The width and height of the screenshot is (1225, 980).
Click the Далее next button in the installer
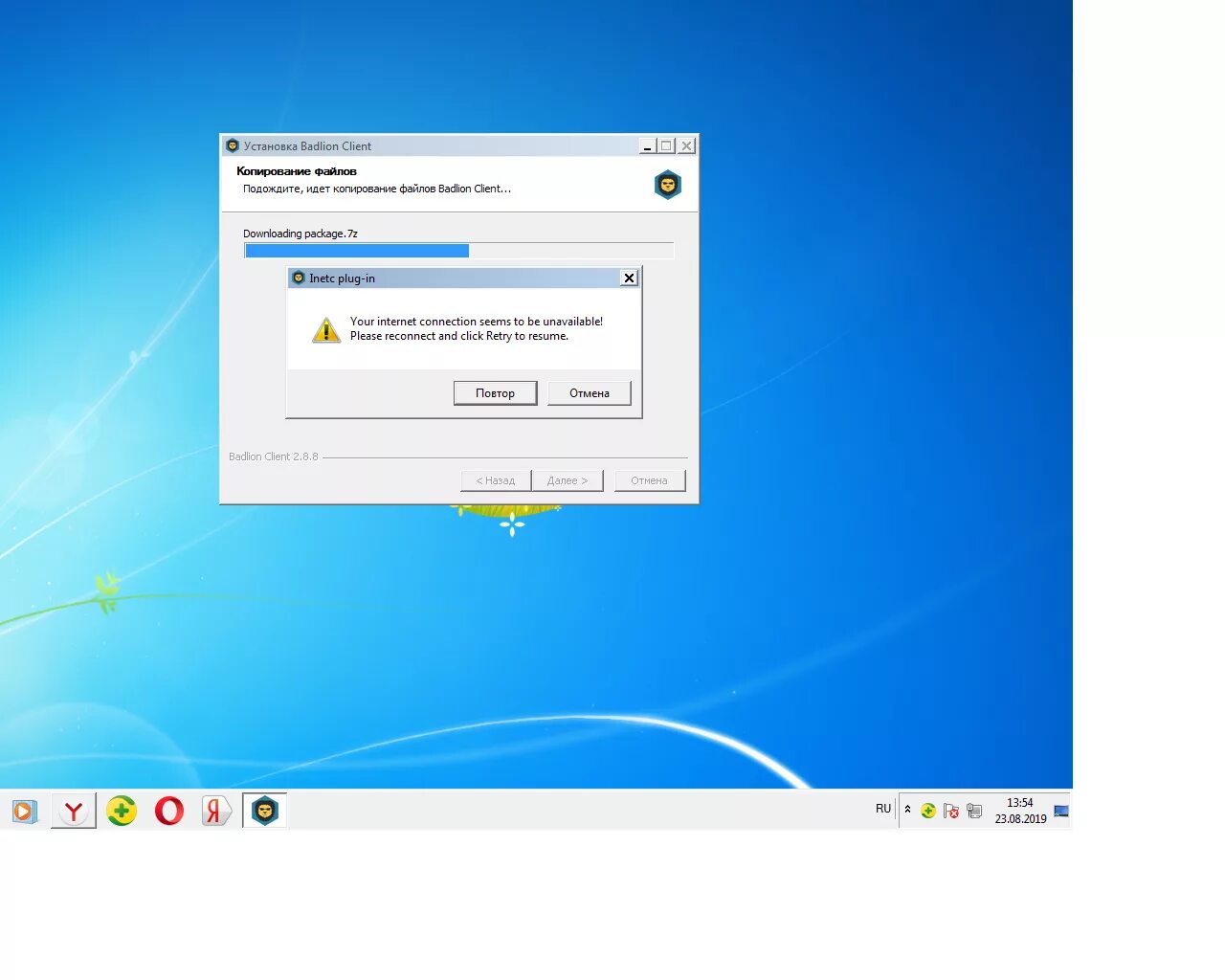click(x=568, y=480)
